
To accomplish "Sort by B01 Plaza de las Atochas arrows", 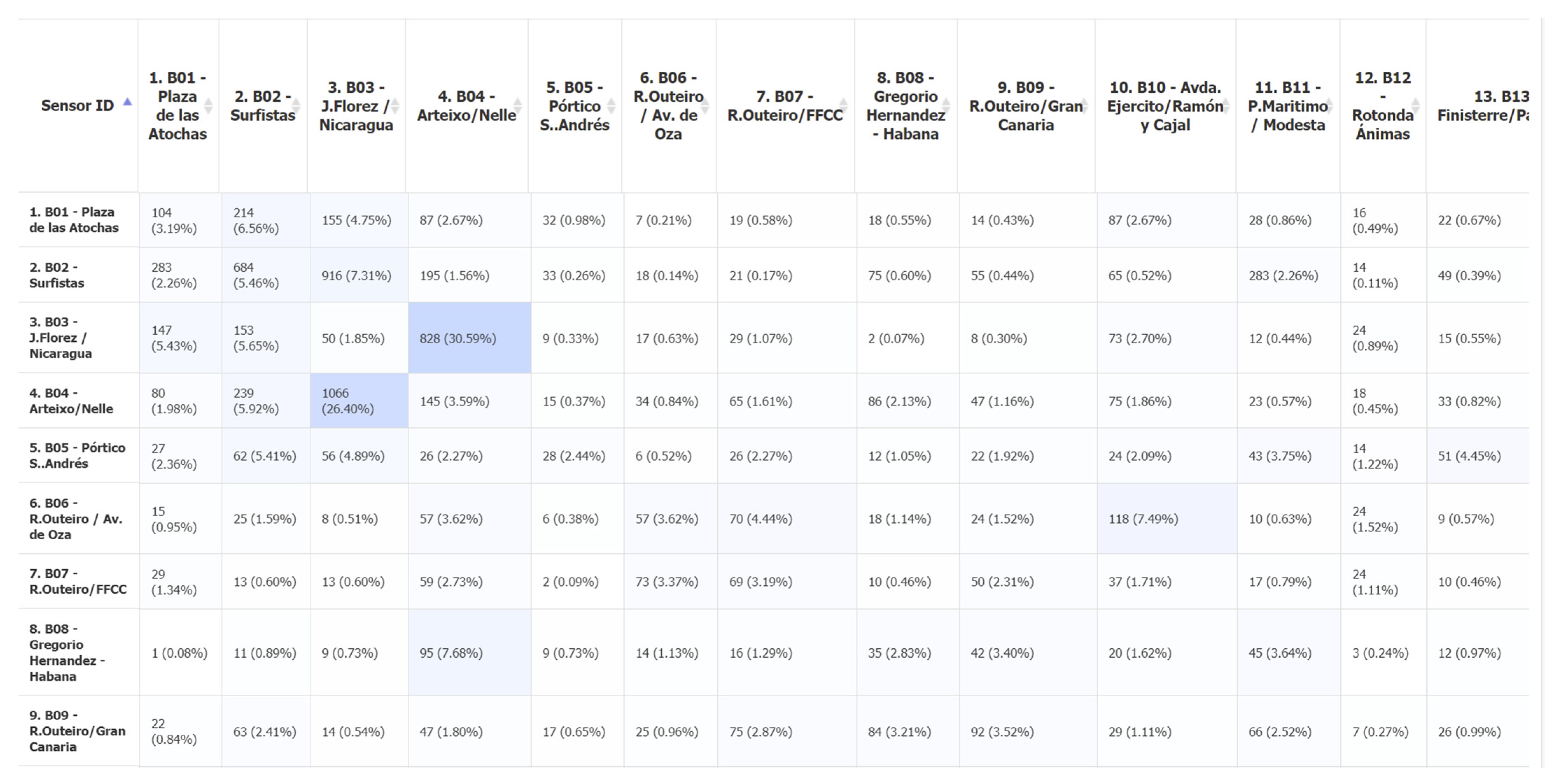I will (209, 105).
